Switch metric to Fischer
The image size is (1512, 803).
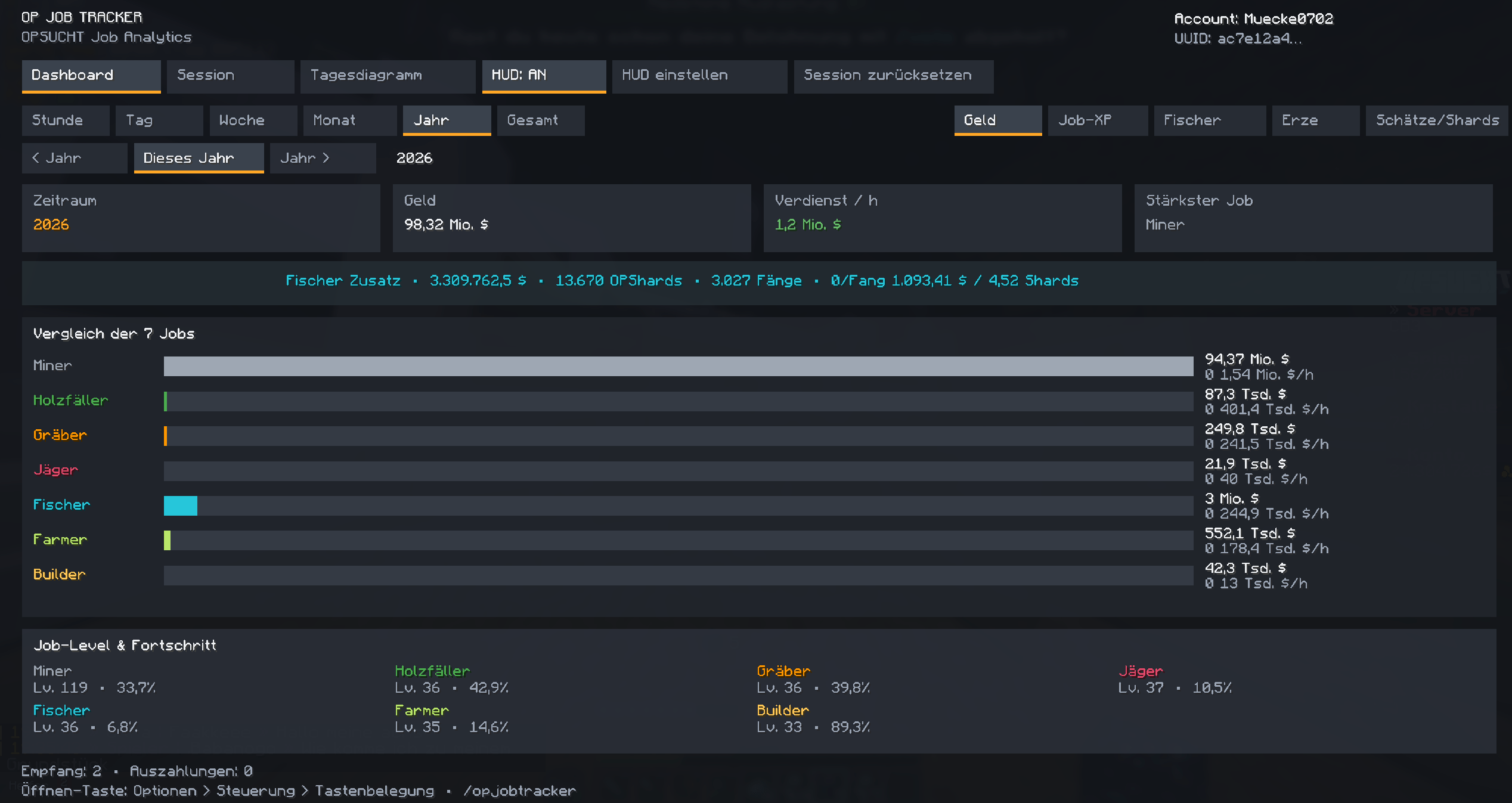[1210, 120]
